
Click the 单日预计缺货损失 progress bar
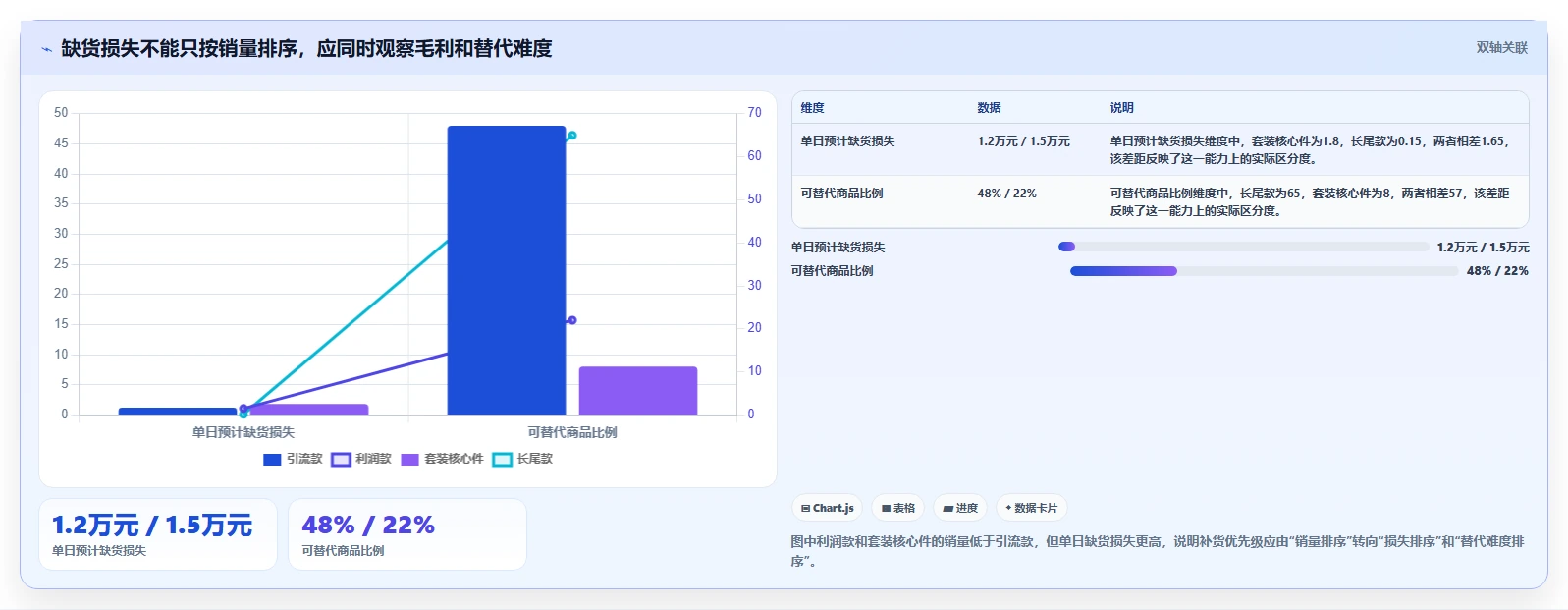tap(1243, 247)
